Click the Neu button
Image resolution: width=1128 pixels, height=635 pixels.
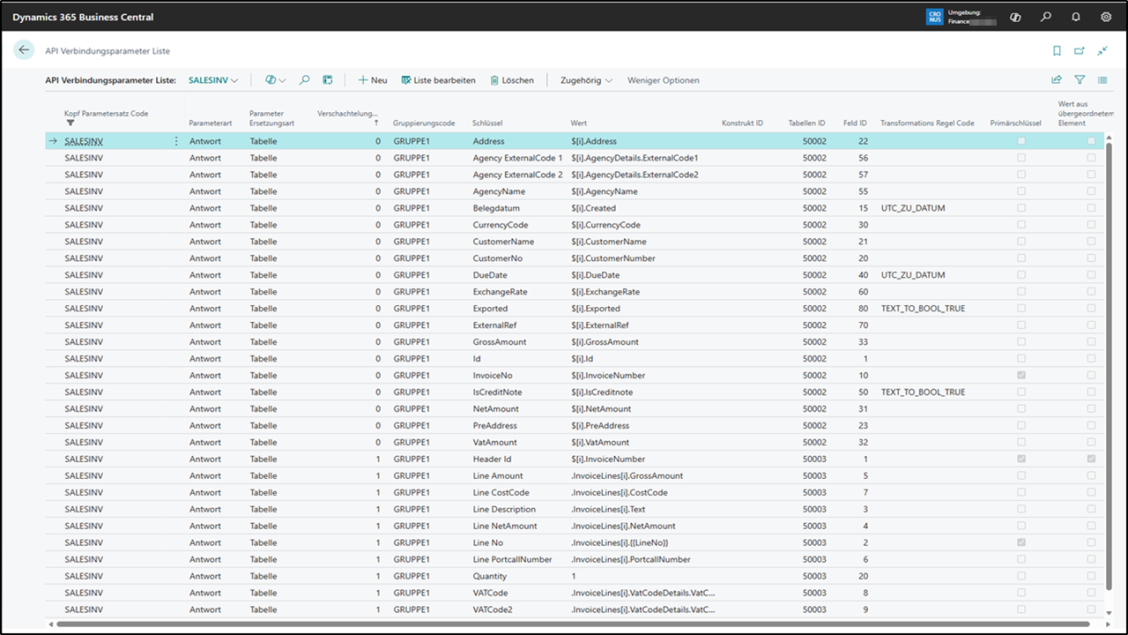coord(373,81)
